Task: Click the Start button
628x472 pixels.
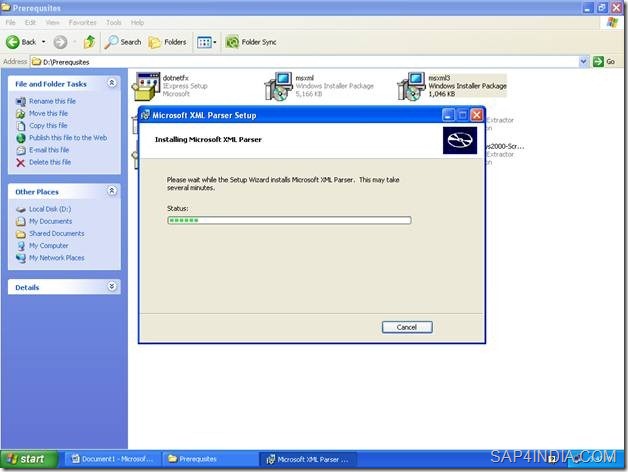Action: pos(30,459)
